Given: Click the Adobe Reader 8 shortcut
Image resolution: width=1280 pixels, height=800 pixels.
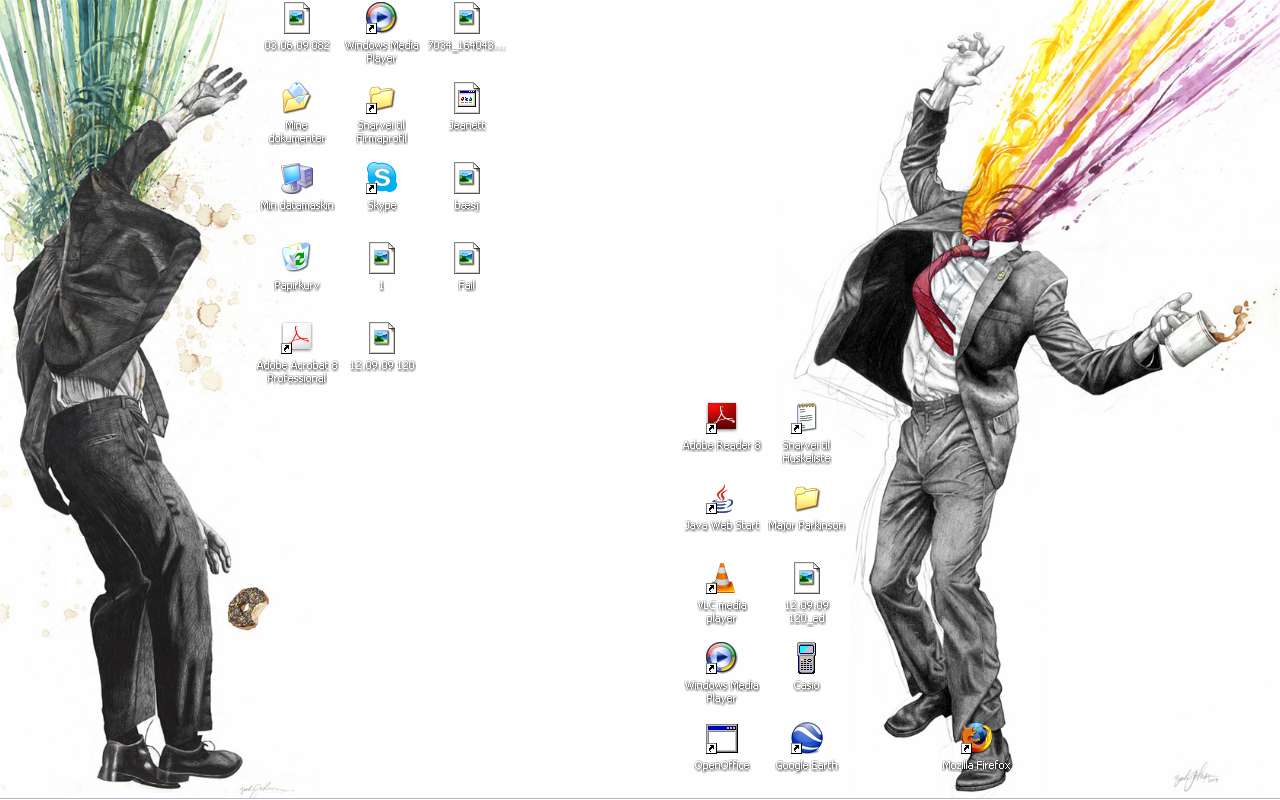Looking at the screenshot, I should point(721,418).
